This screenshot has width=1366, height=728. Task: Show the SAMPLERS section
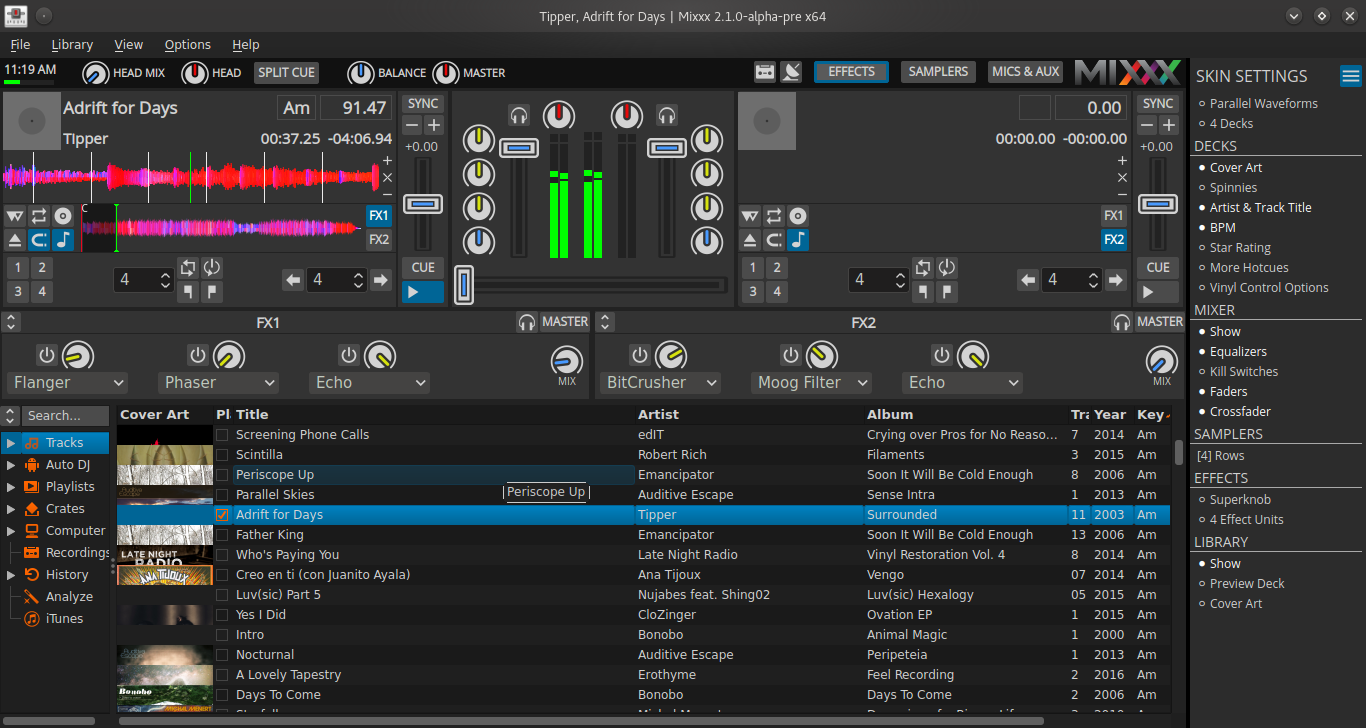pyautogui.click(x=938, y=72)
